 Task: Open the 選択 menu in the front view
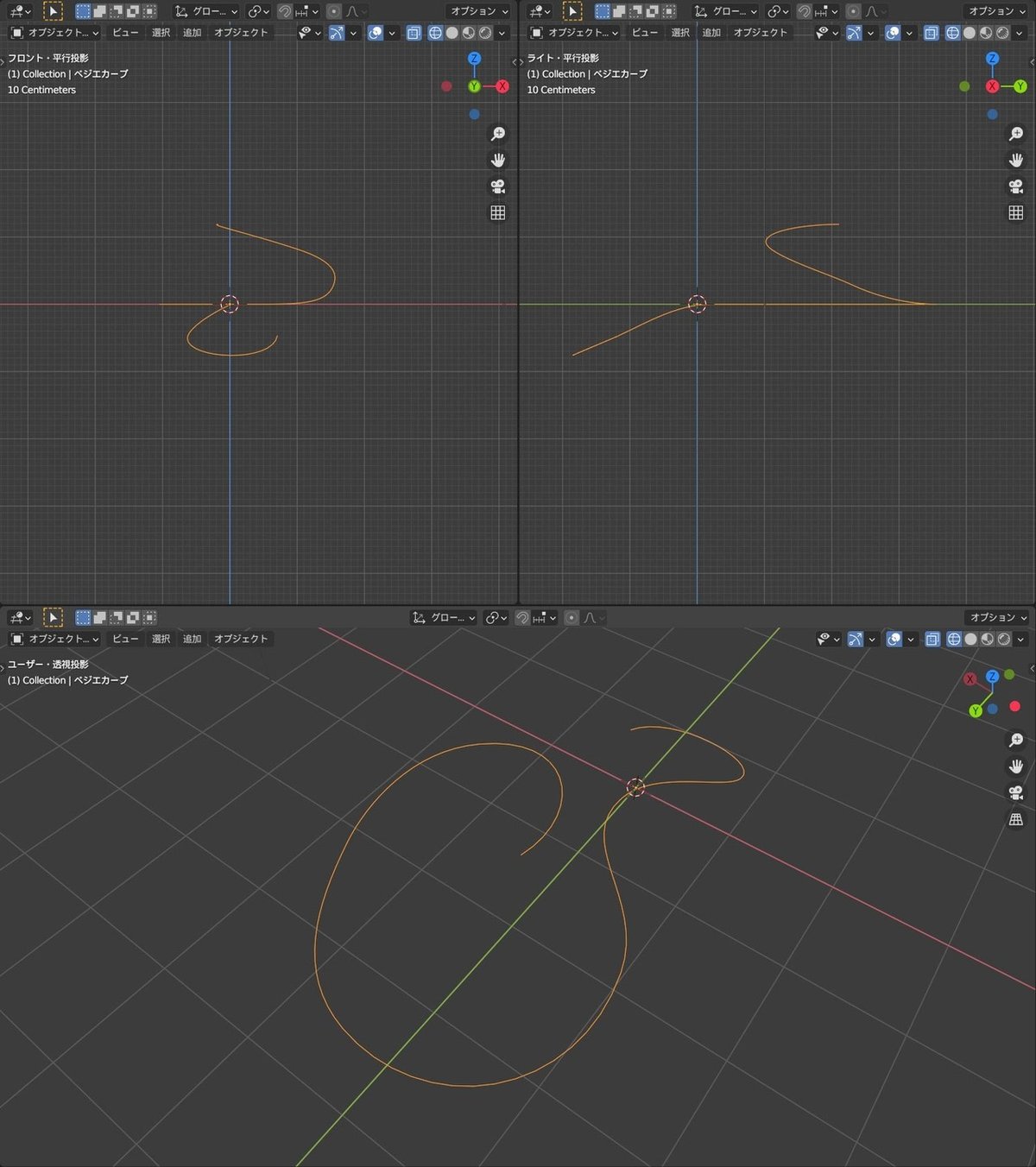(161, 33)
